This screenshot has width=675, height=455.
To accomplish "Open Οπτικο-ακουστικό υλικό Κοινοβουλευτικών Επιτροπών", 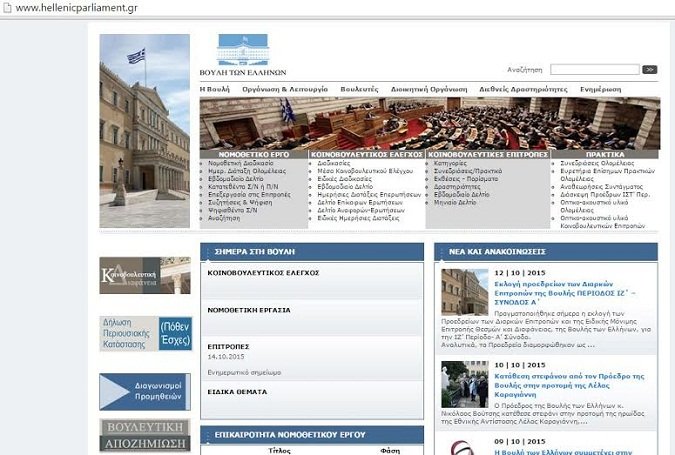I will pyautogui.click(x=603, y=222).
